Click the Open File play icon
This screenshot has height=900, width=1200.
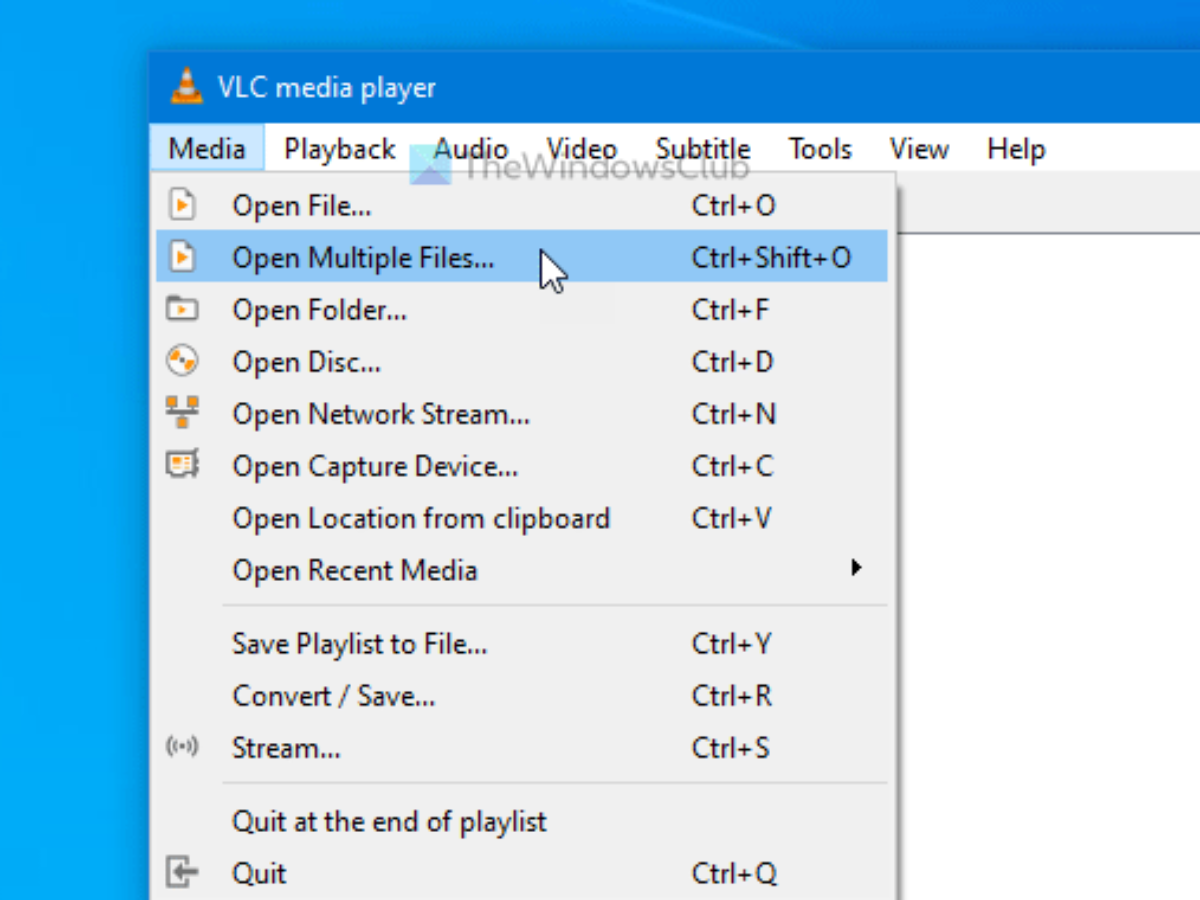click(x=182, y=206)
